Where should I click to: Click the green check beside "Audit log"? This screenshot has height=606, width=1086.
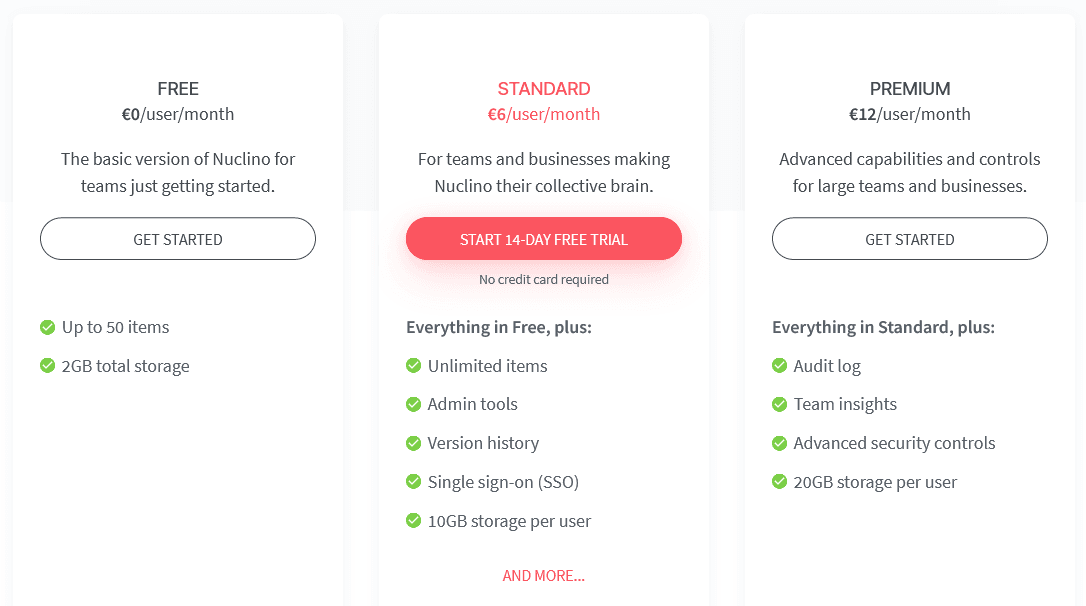779,366
